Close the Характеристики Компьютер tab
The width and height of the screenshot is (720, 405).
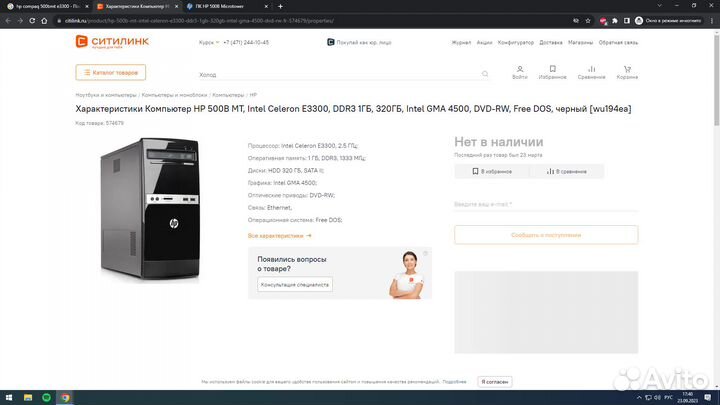176,6
